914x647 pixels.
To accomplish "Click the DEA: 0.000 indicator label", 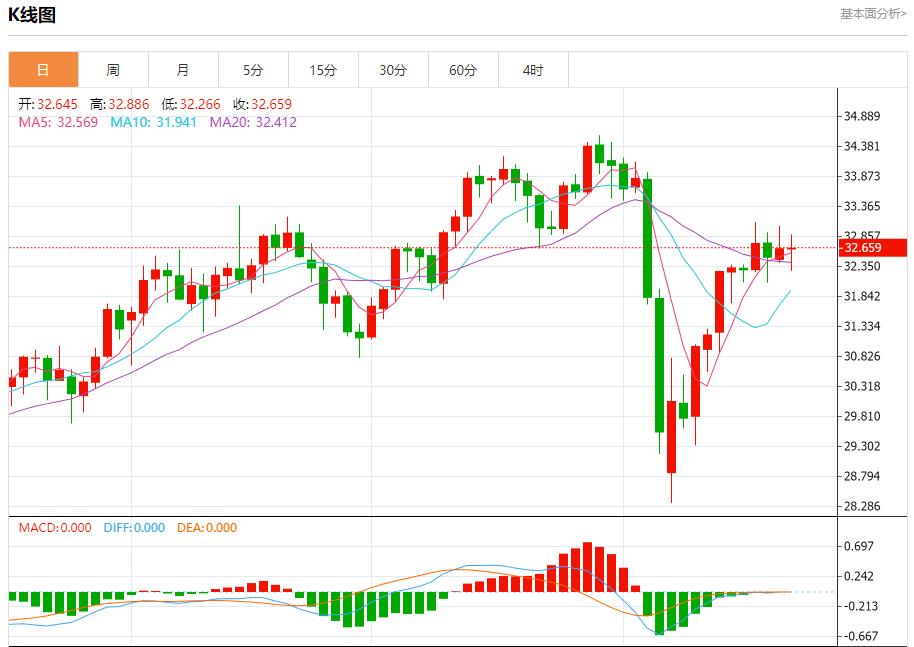I will click(x=207, y=528).
